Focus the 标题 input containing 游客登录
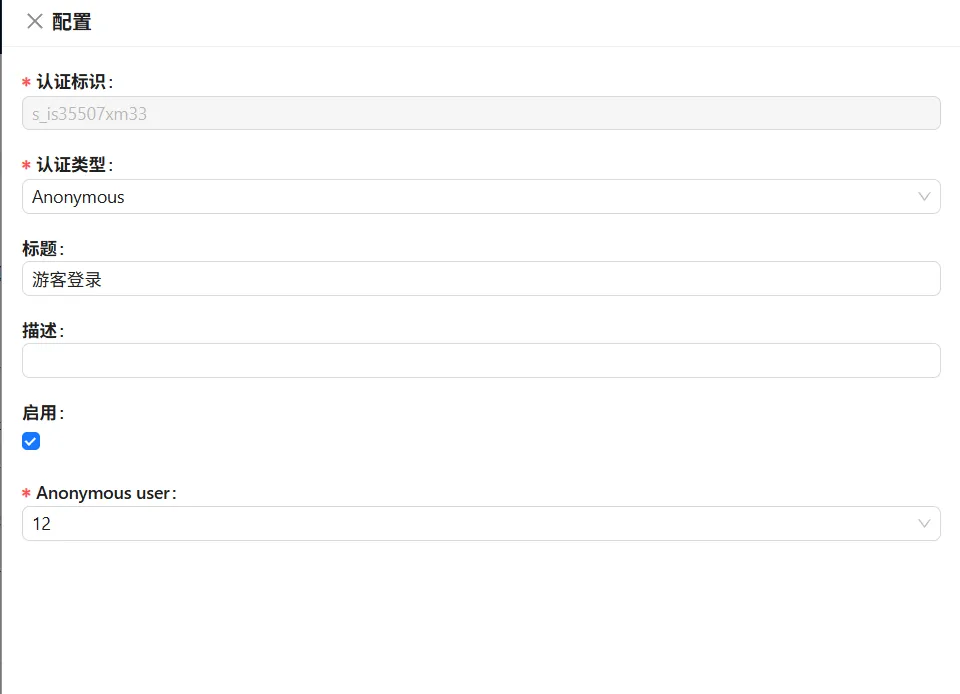Screen dimensions: 960x694 tap(481, 279)
